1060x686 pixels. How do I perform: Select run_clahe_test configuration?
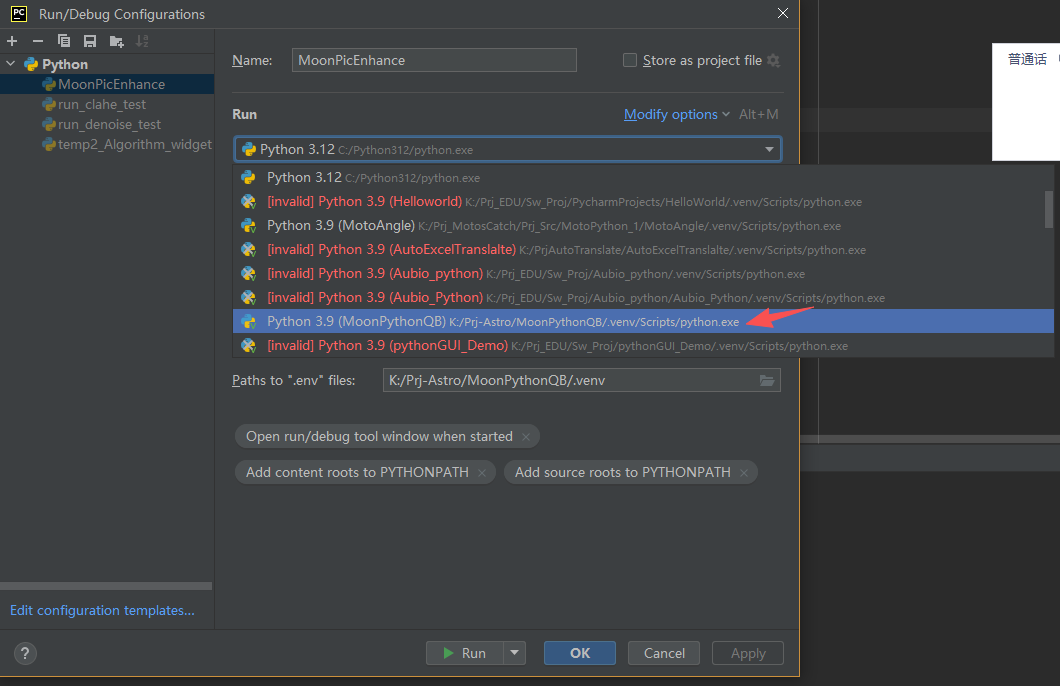(x=107, y=104)
